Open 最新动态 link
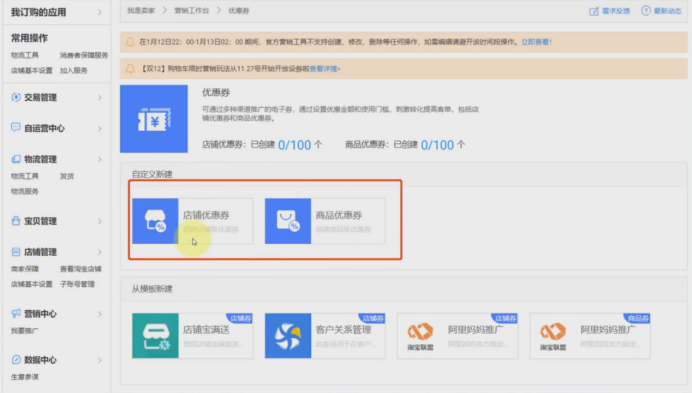Image resolution: width=692 pixels, height=393 pixels. coord(668,11)
